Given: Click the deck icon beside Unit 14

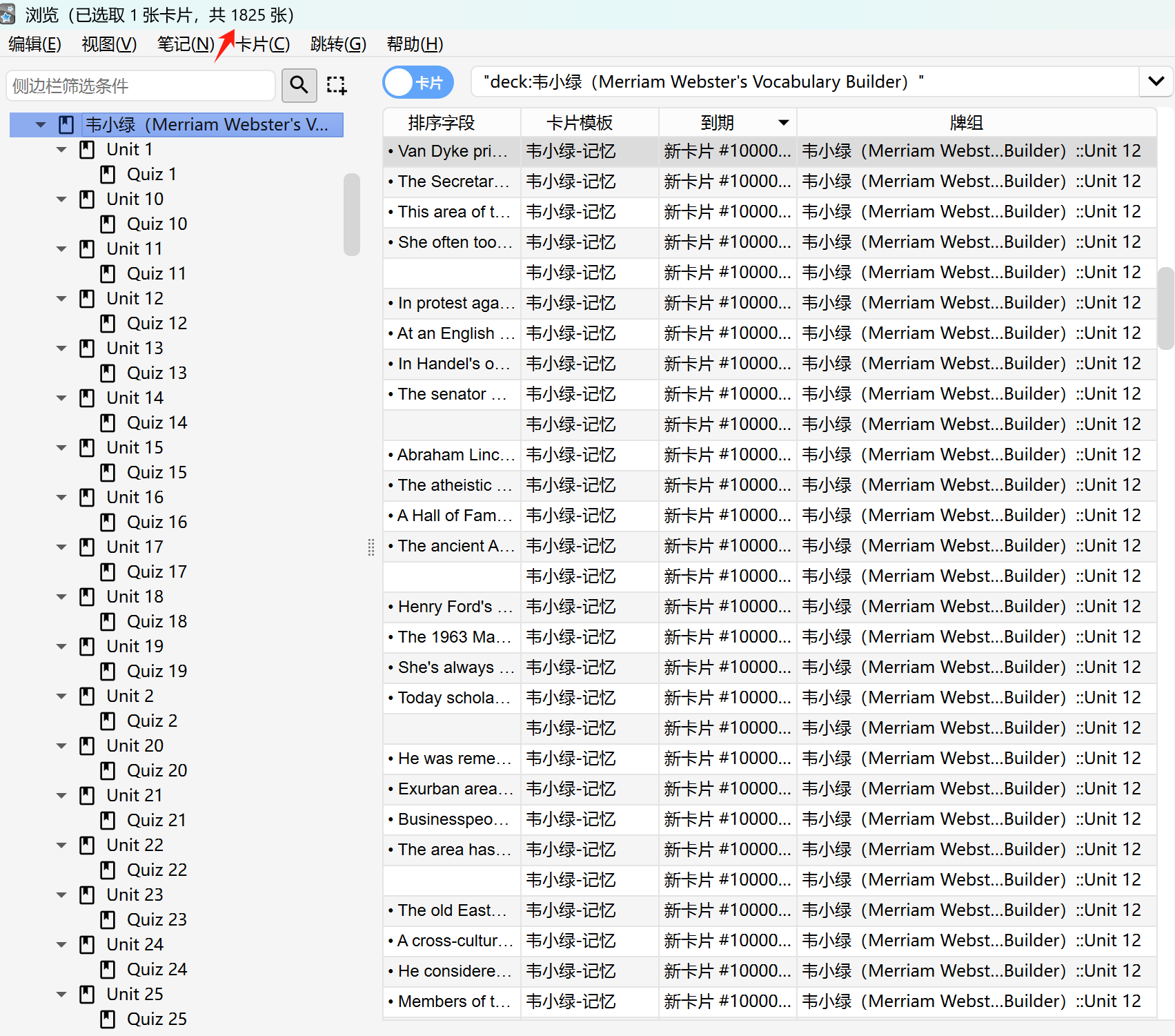Looking at the screenshot, I should (87, 398).
